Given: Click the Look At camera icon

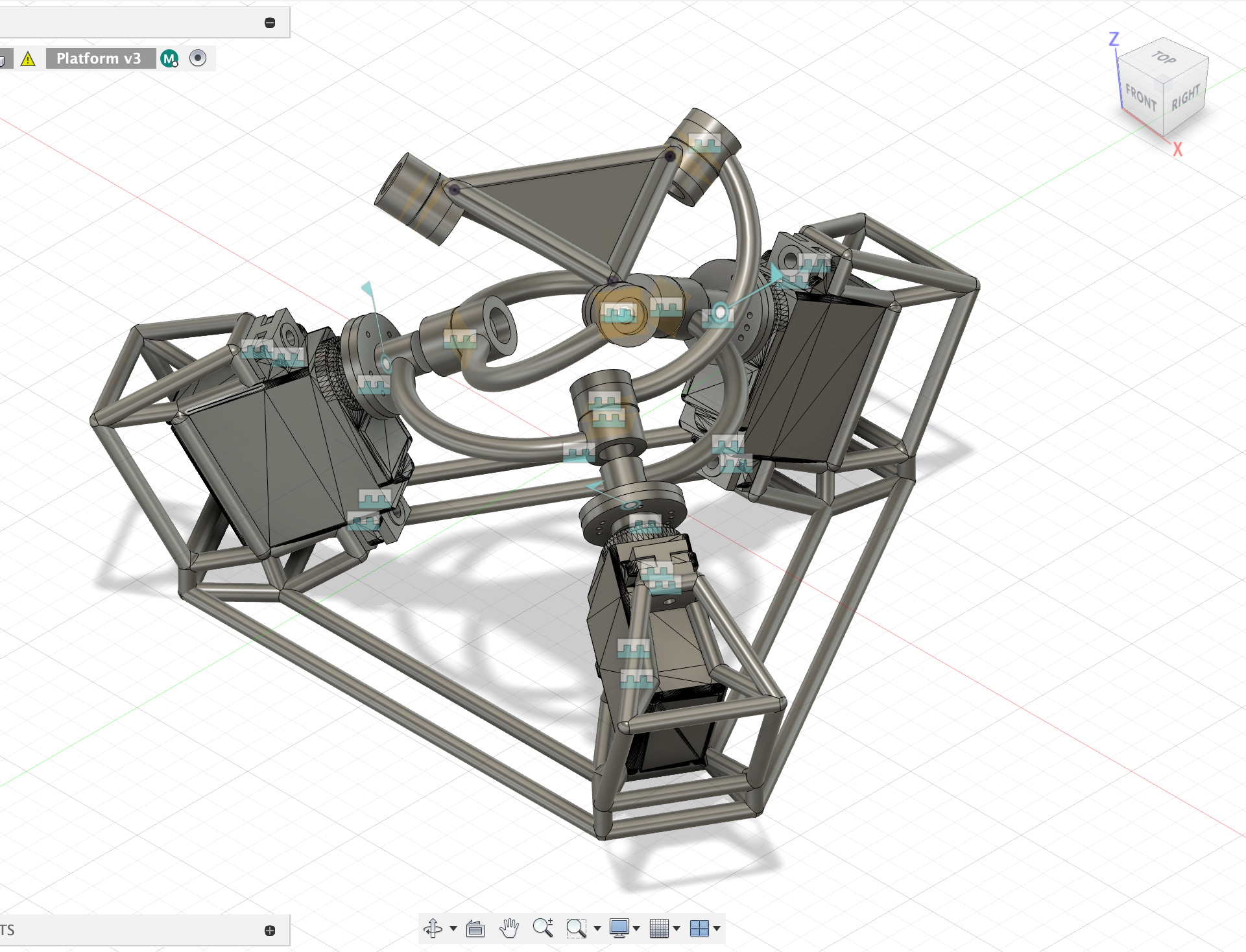Looking at the screenshot, I should 475,929.
